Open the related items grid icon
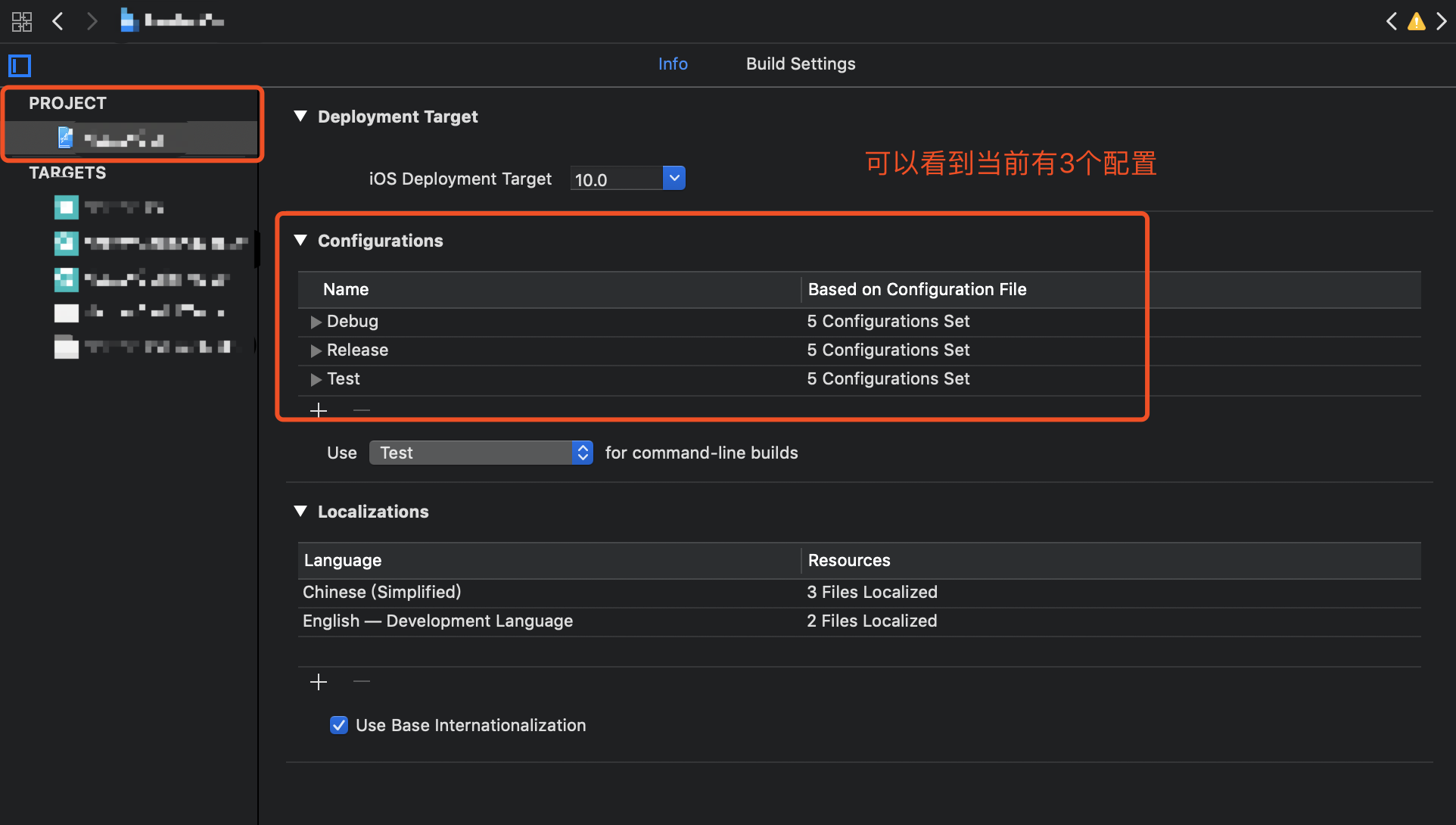 [22, 21]
